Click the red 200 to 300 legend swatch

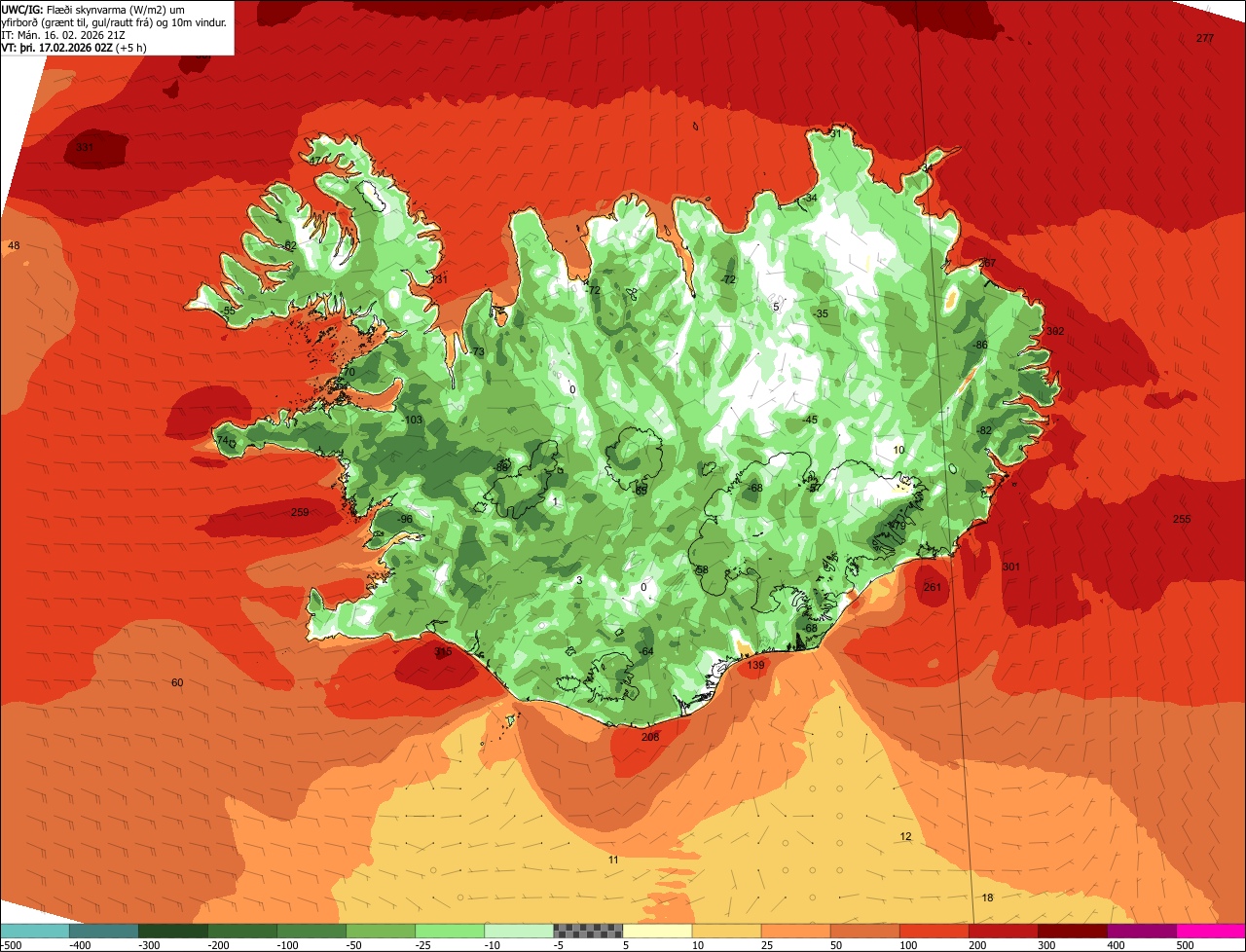click(x=1002, y=932)
